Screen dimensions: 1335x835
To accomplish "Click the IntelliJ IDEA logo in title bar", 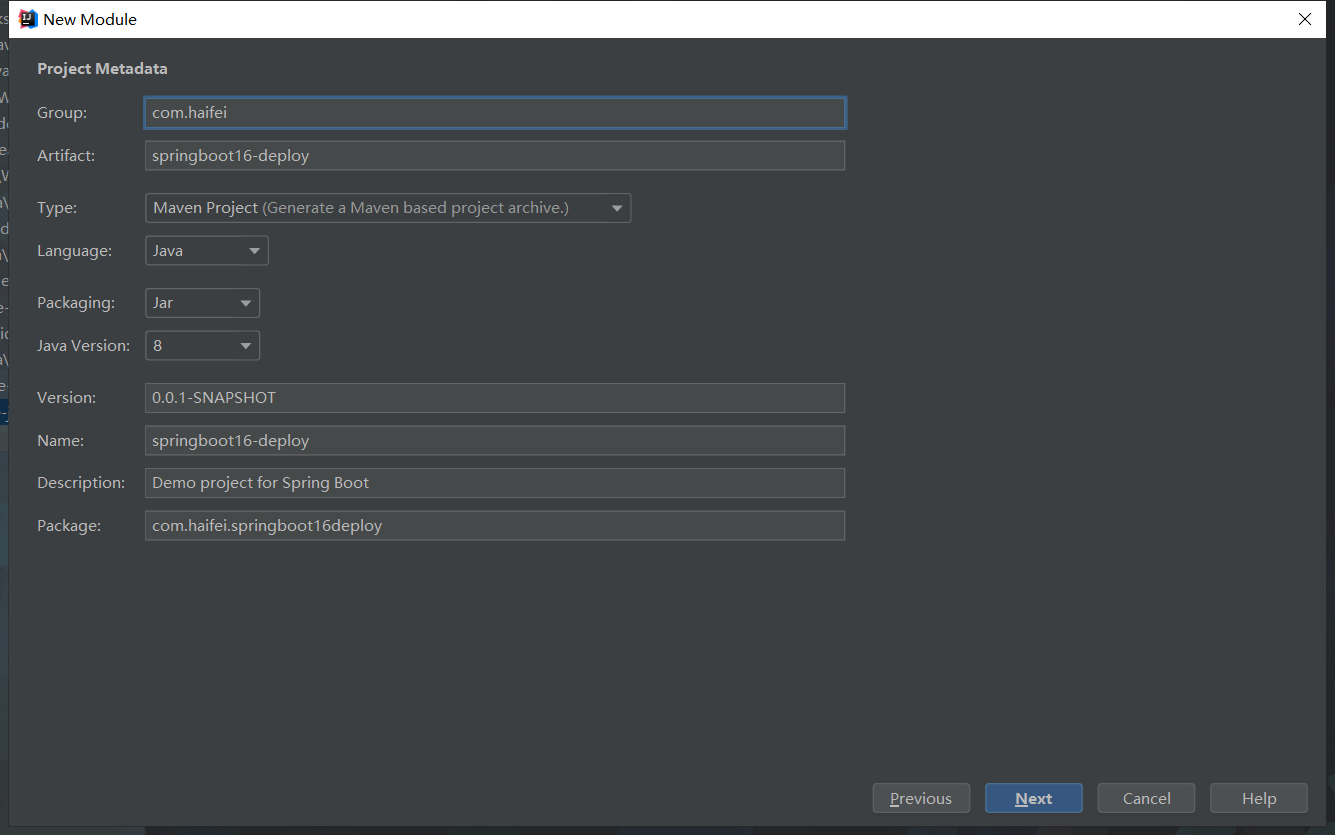I will coord(28,19).
